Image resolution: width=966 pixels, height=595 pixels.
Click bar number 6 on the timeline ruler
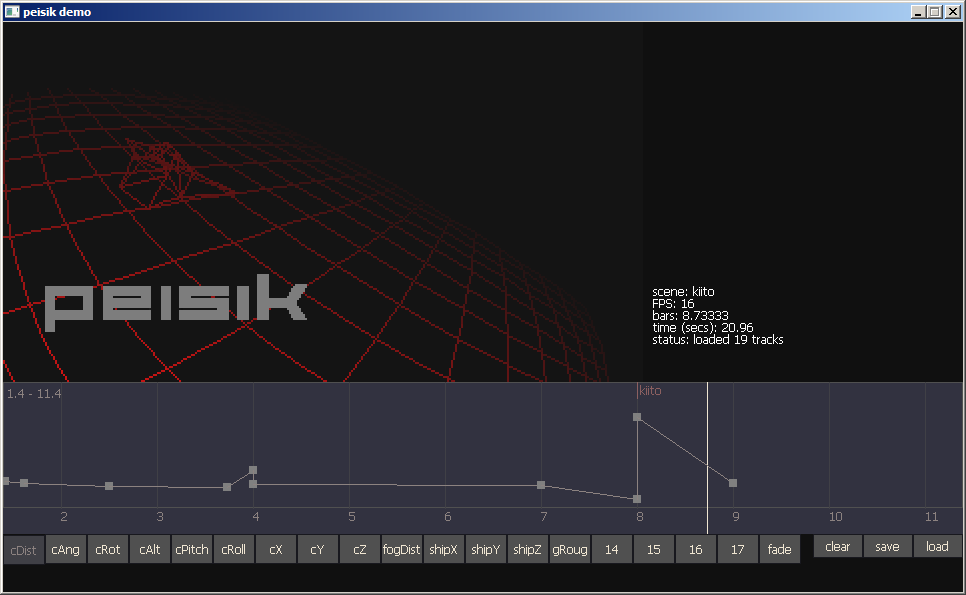pyautogui.click(x=448, y=517)
